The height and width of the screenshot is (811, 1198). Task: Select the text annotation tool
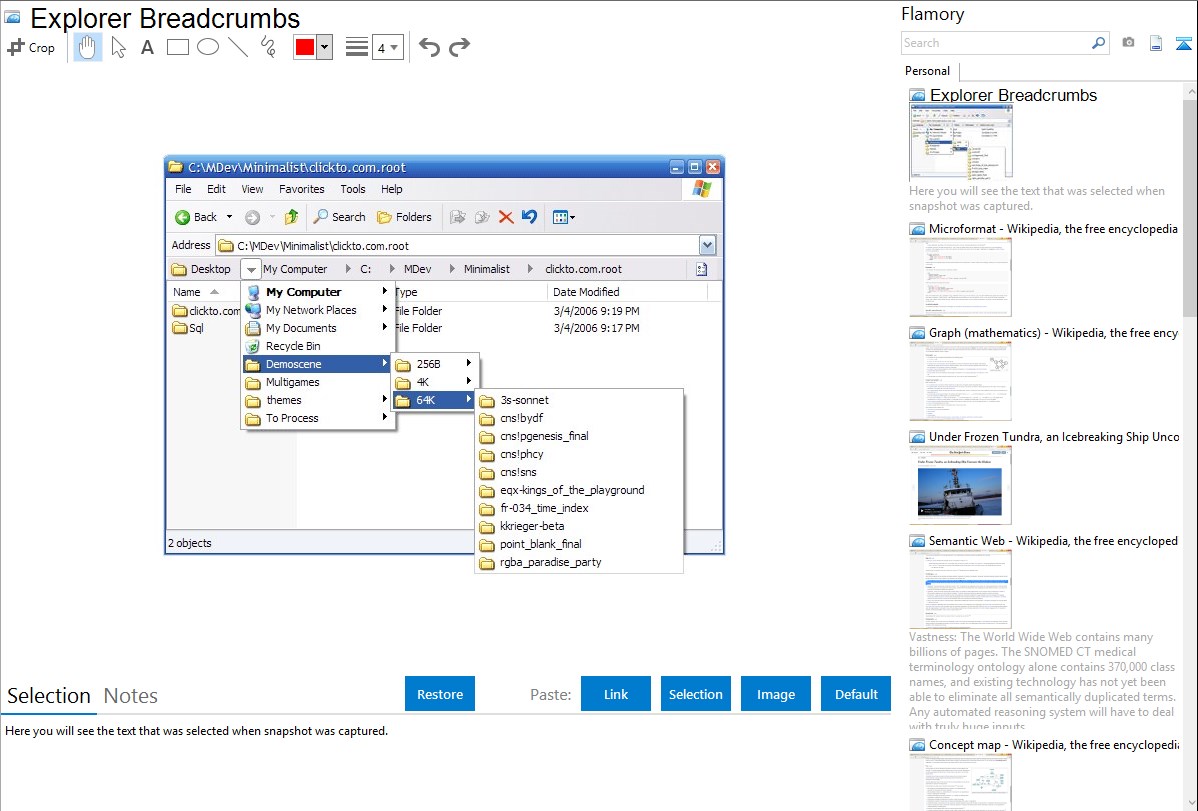147,47
